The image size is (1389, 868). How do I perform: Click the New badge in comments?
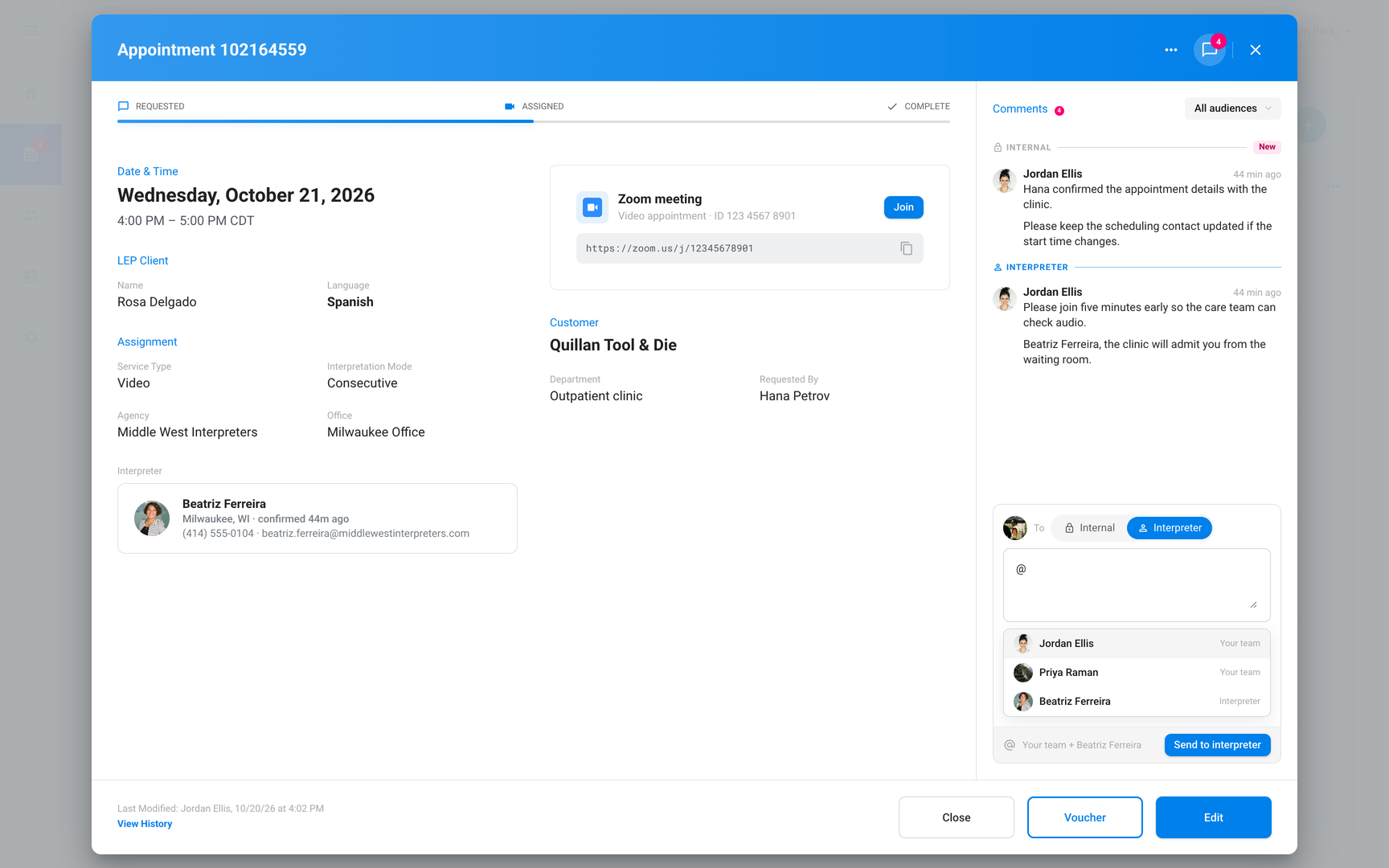pos(1267,147)
